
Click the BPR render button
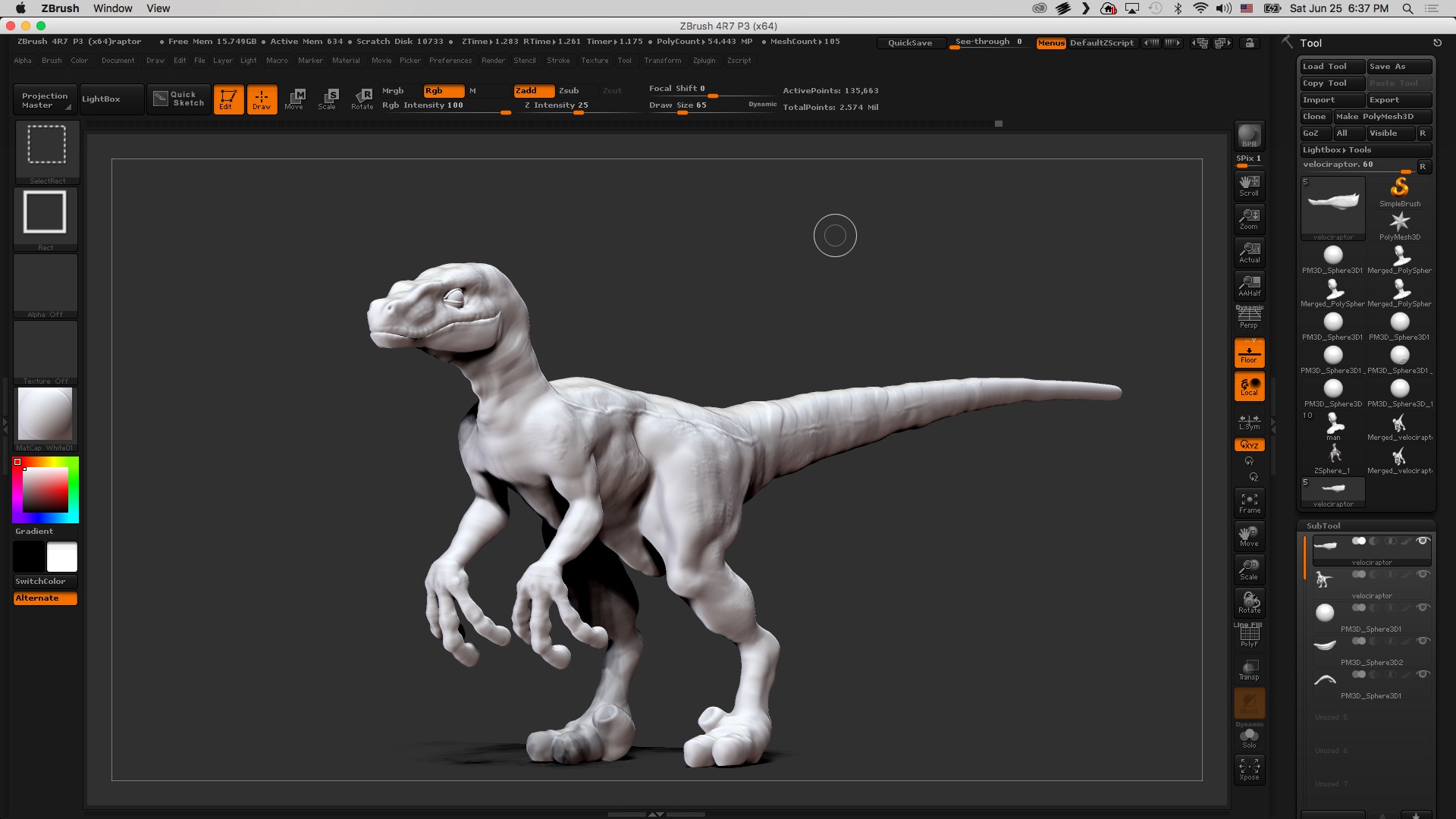click(x=1249, y=136)
